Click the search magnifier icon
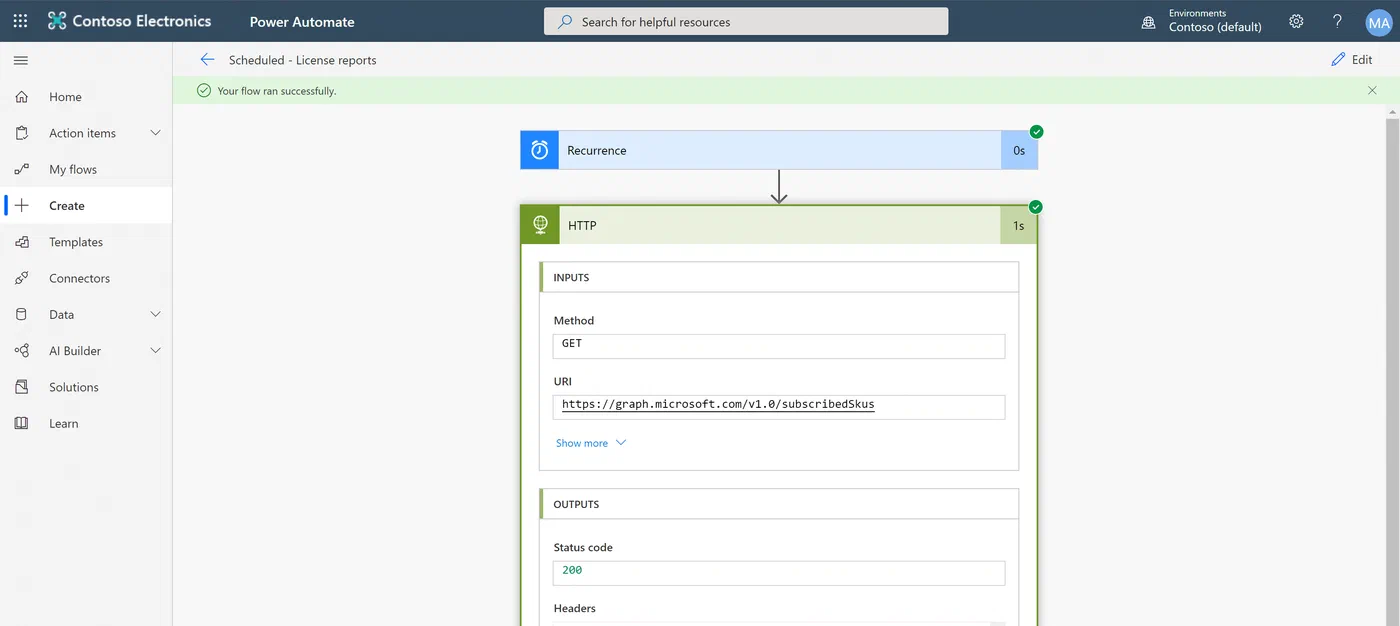This screenshot has width=1400, height=626. click(x=566, y=21)
